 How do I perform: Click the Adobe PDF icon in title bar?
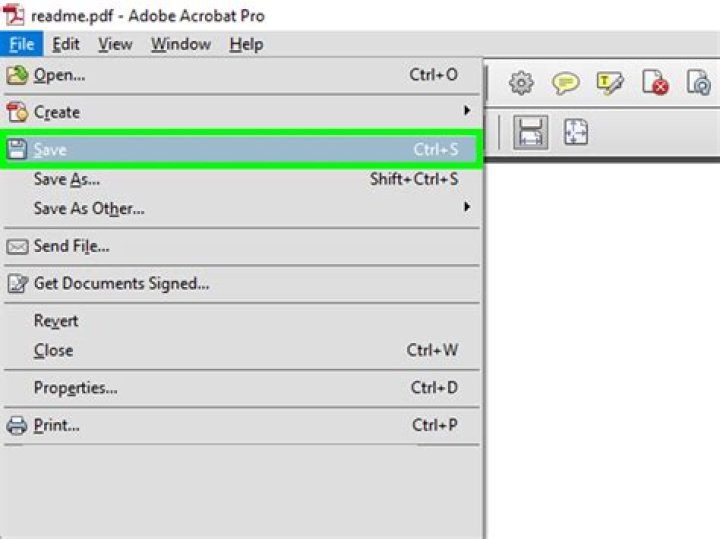[15, 16]
